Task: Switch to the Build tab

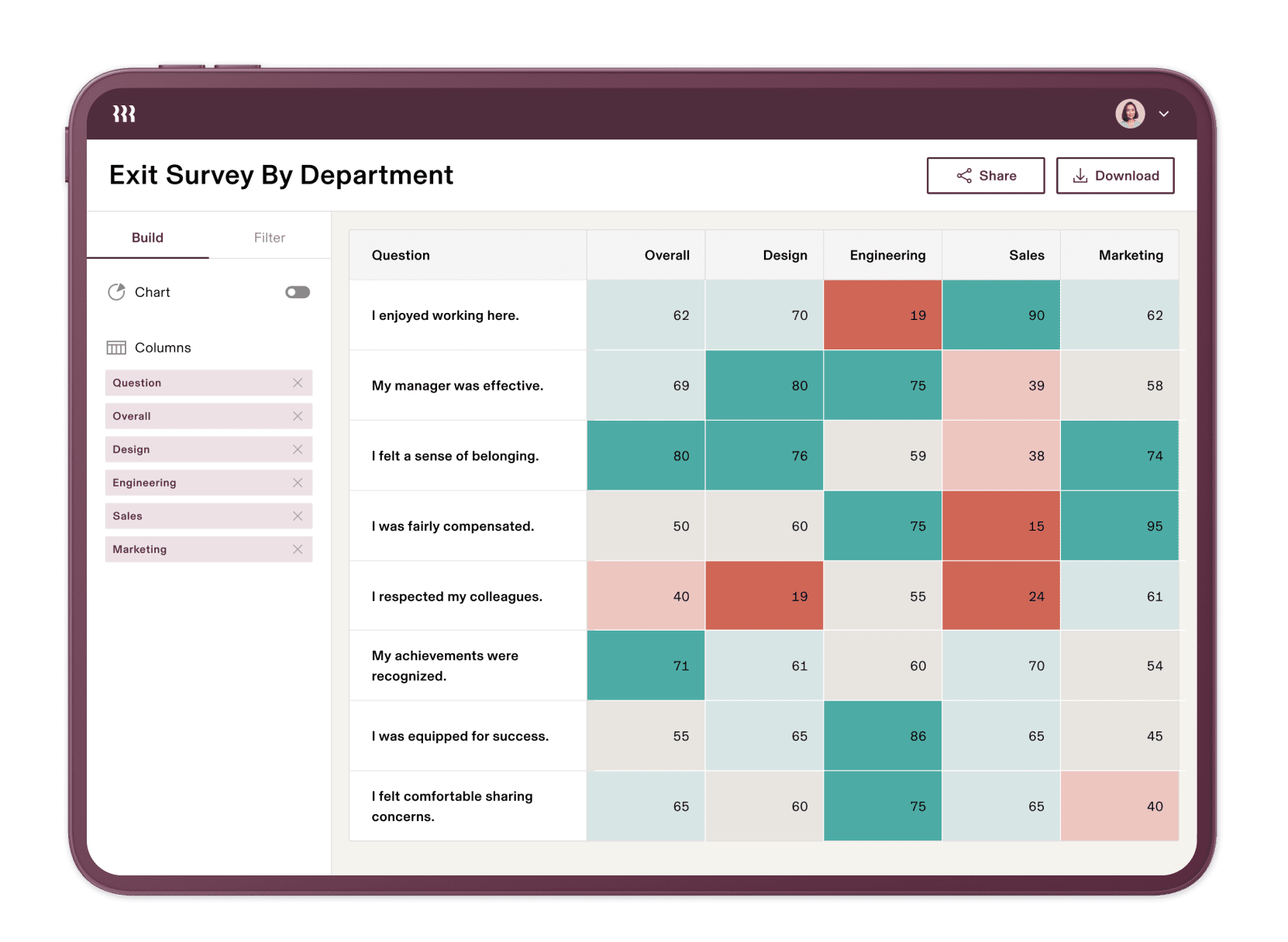Action: 147,238
